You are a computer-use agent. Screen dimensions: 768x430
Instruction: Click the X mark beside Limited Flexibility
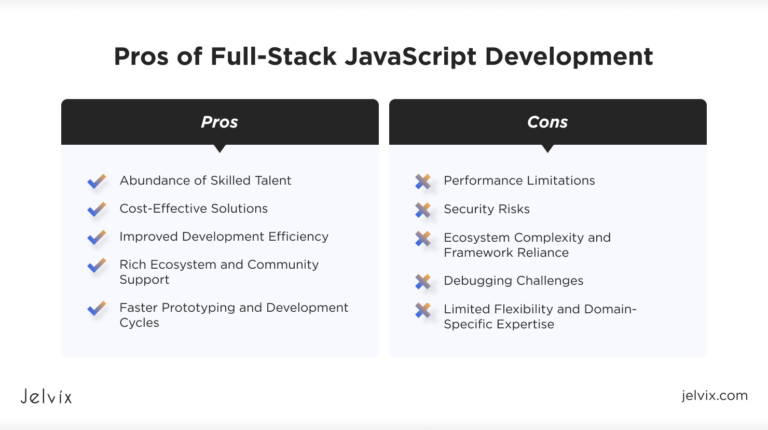423,310
